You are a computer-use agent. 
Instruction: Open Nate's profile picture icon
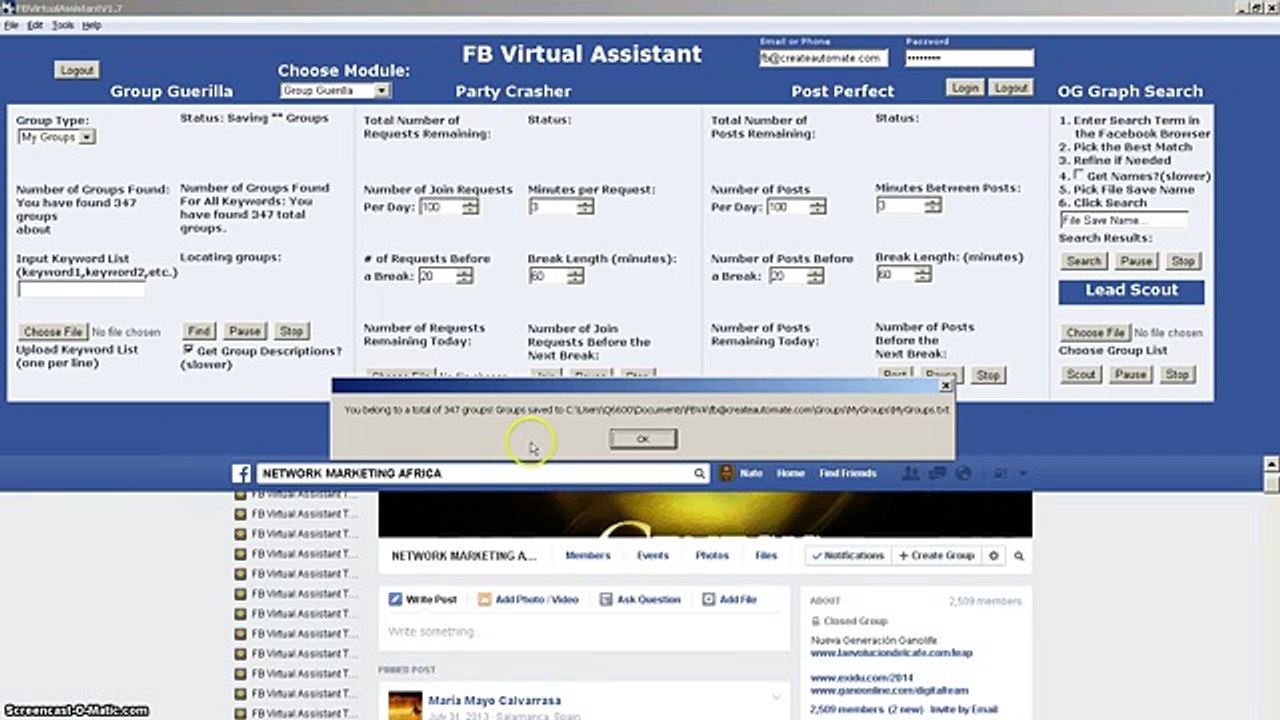point(727,473)
